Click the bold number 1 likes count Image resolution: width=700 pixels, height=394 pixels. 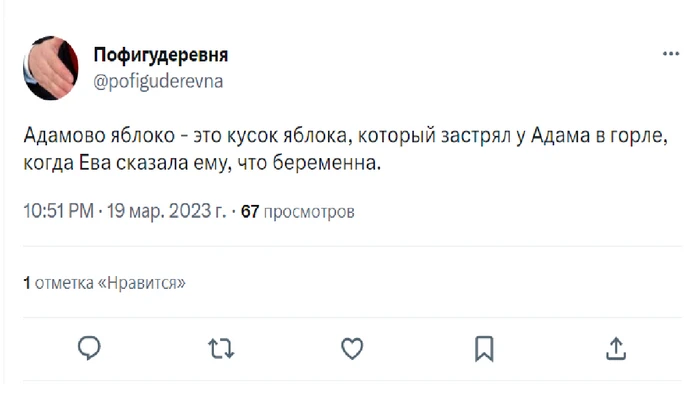27,283
